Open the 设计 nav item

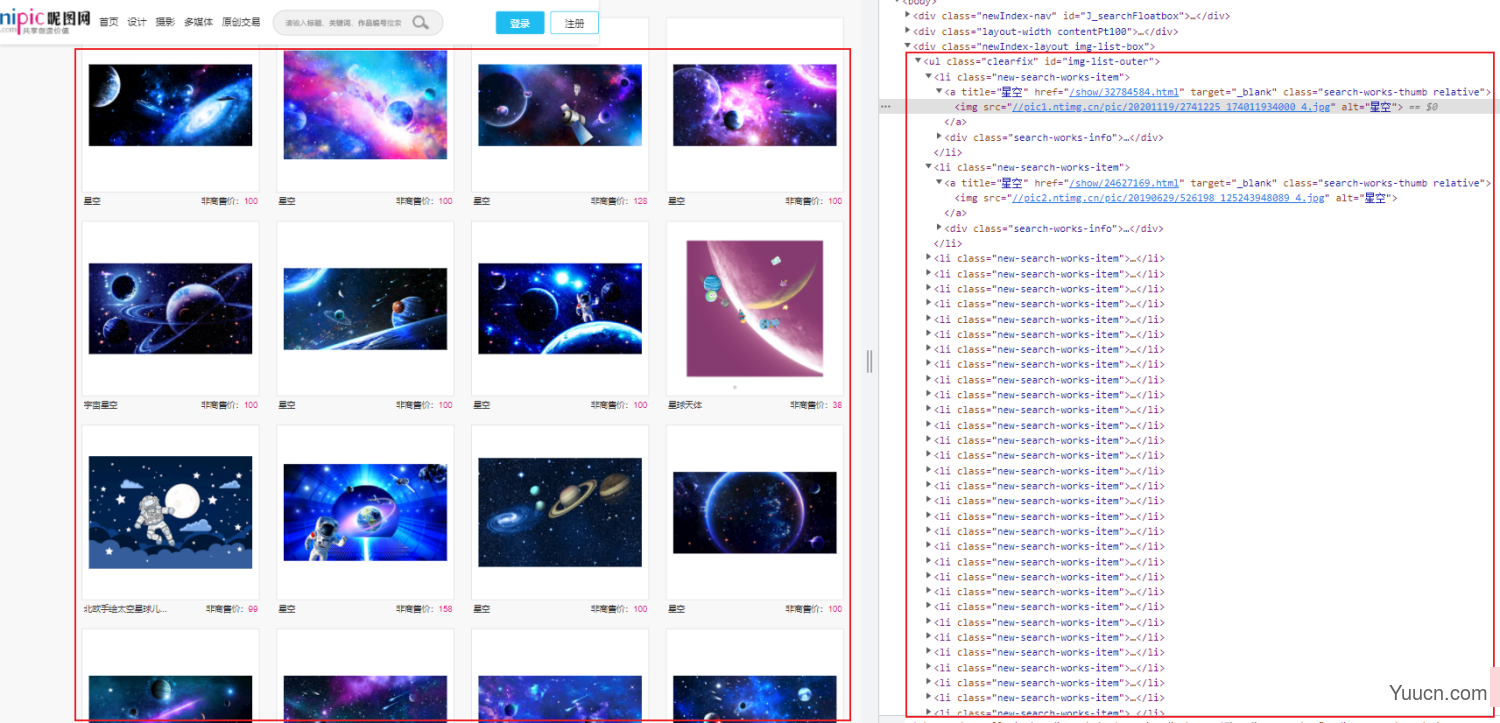coord(137,22)
